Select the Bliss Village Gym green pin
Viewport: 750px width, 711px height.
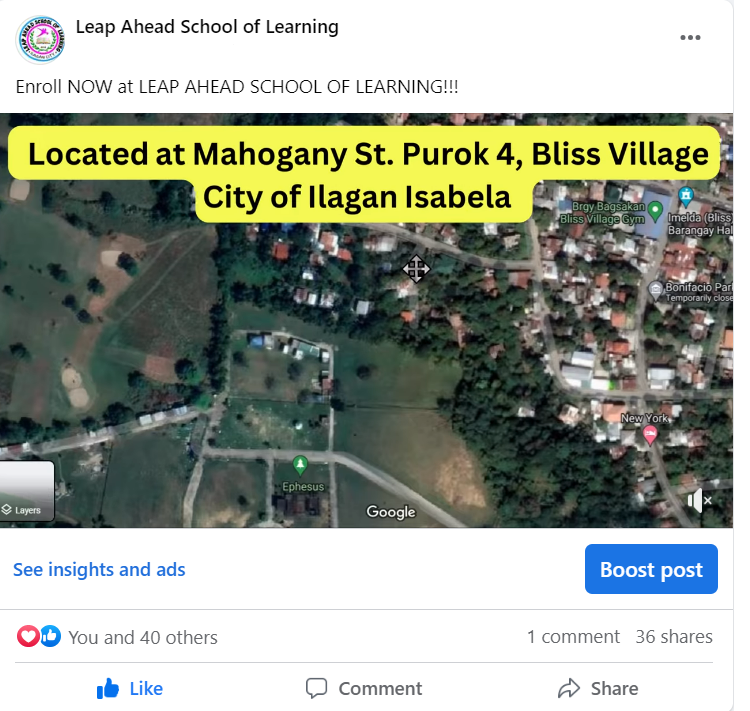click(x=654, y=210)
